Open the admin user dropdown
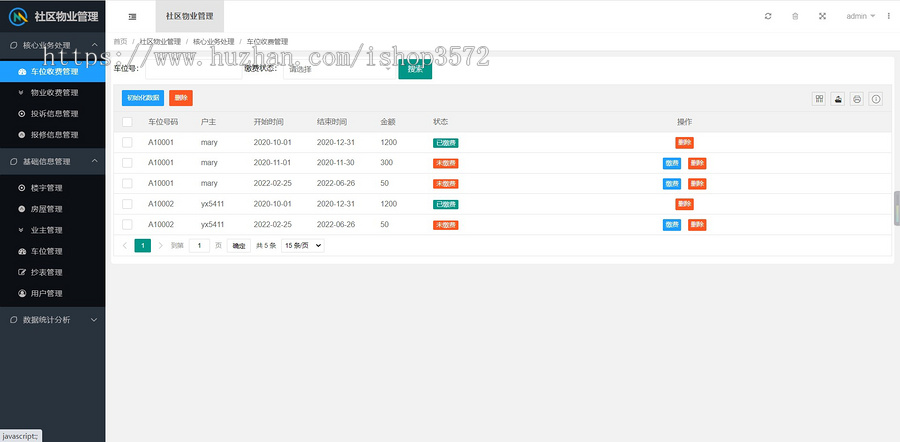The width and height of the screenshot is (900, 442). (860, 16)
